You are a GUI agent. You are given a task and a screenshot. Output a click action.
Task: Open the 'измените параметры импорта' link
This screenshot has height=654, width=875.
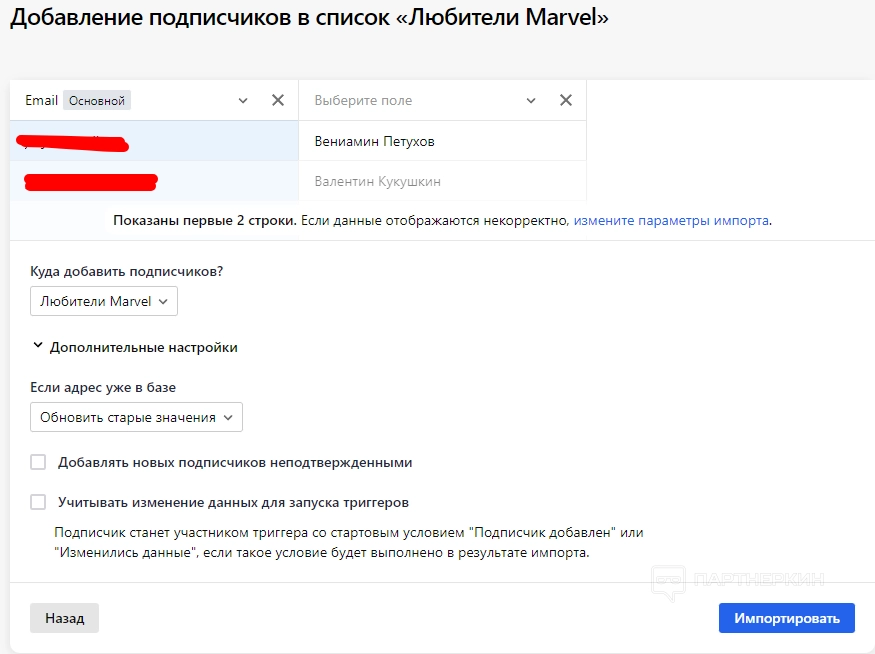671,220
